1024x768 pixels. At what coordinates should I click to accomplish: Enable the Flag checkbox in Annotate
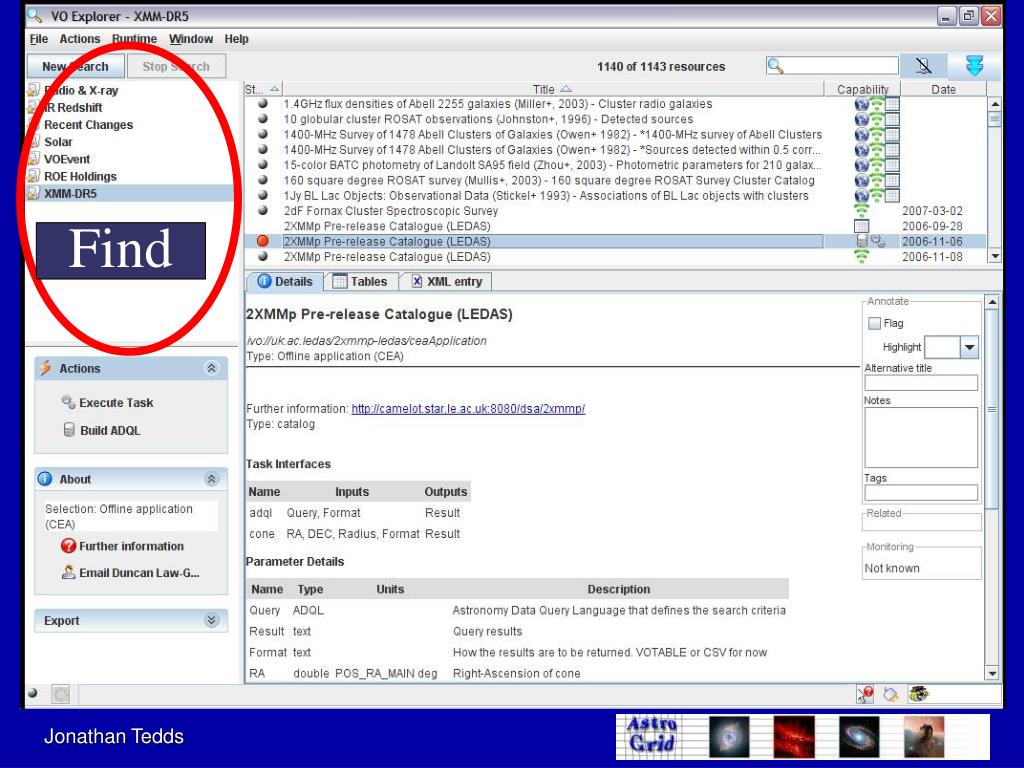pyautogui.click(x=874, y=323)
